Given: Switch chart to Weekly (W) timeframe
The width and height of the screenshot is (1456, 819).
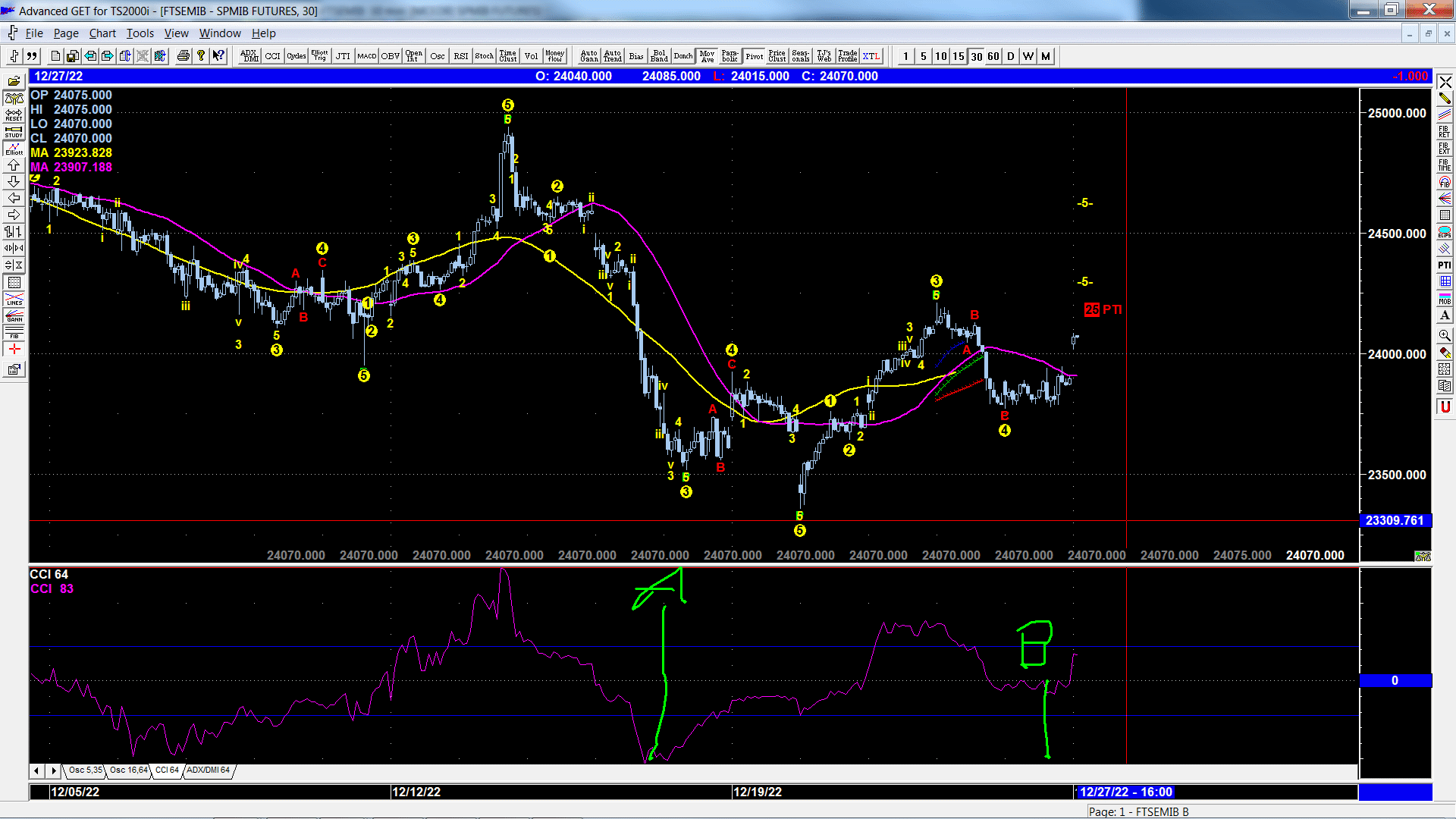Looking at the screenshot, I should (1028, 56).
